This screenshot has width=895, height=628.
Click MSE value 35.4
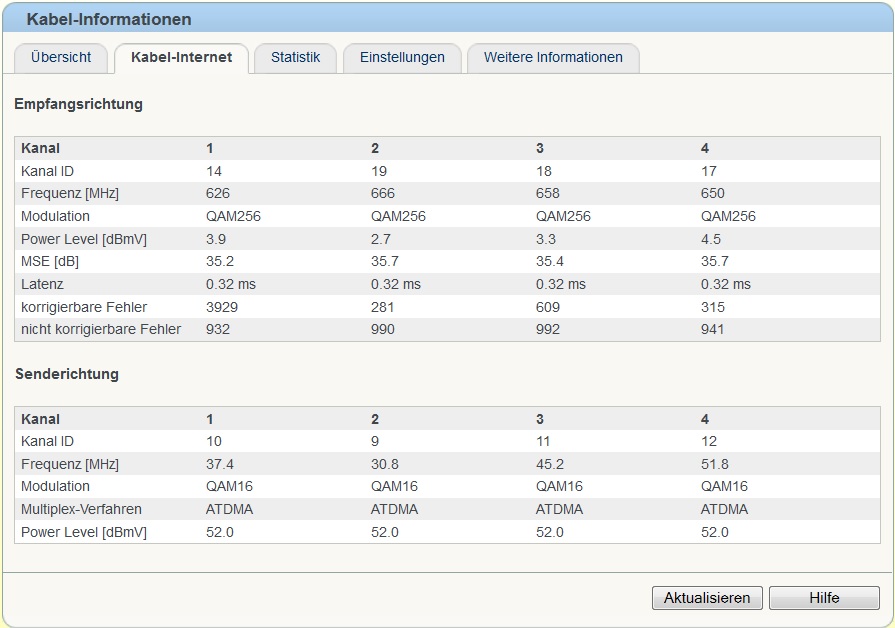click(550, 261)
